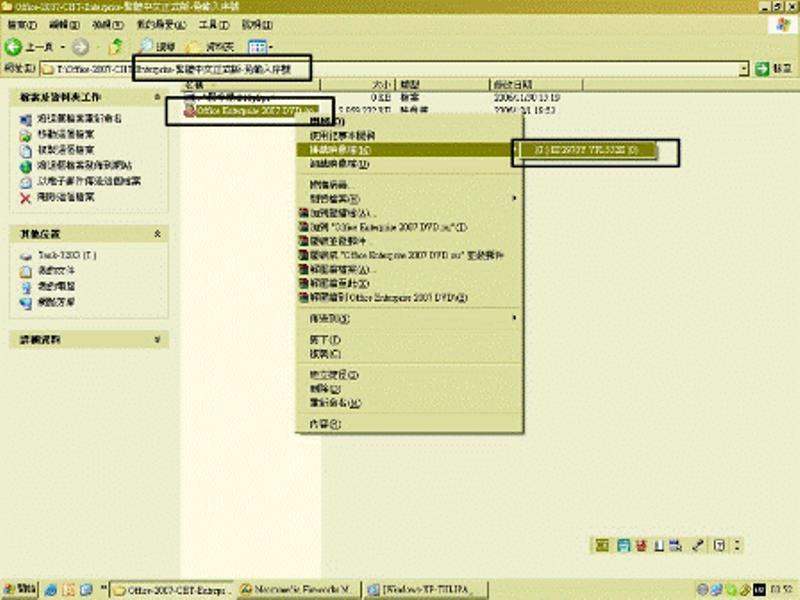Sort by the Date Modified column header

pos(536,85)
